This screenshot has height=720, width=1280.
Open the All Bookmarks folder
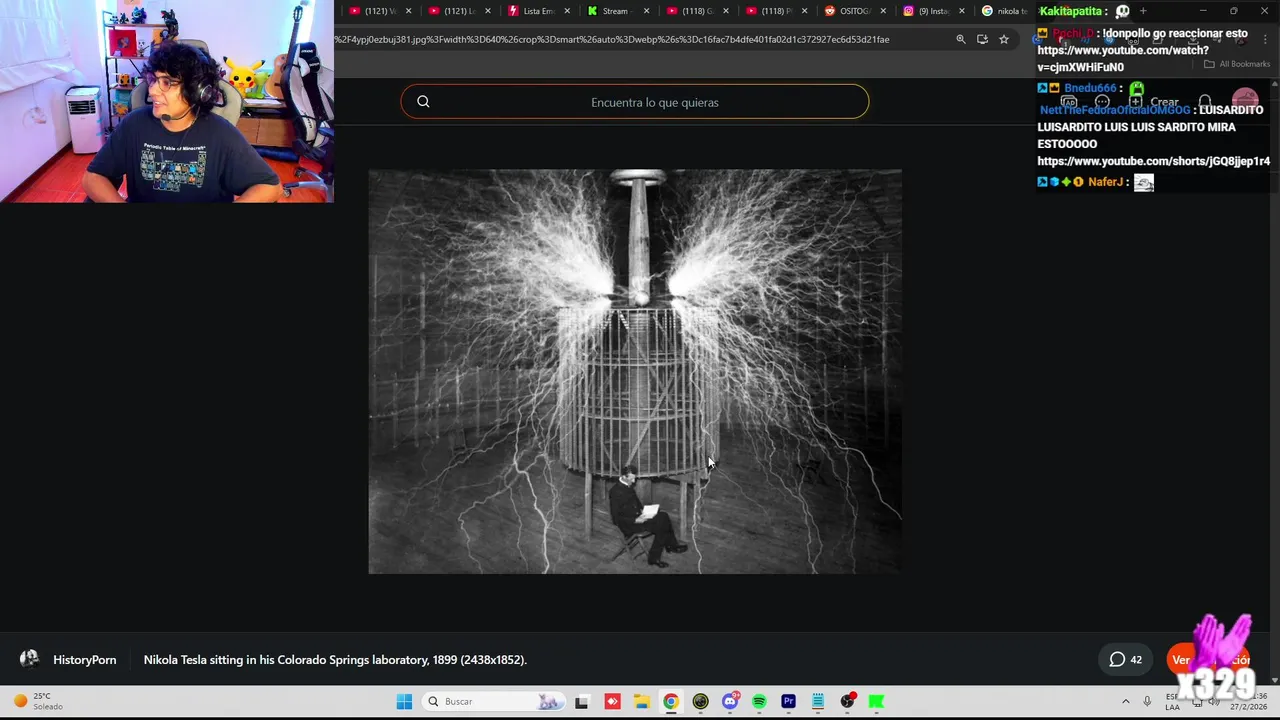(1237, 64)
